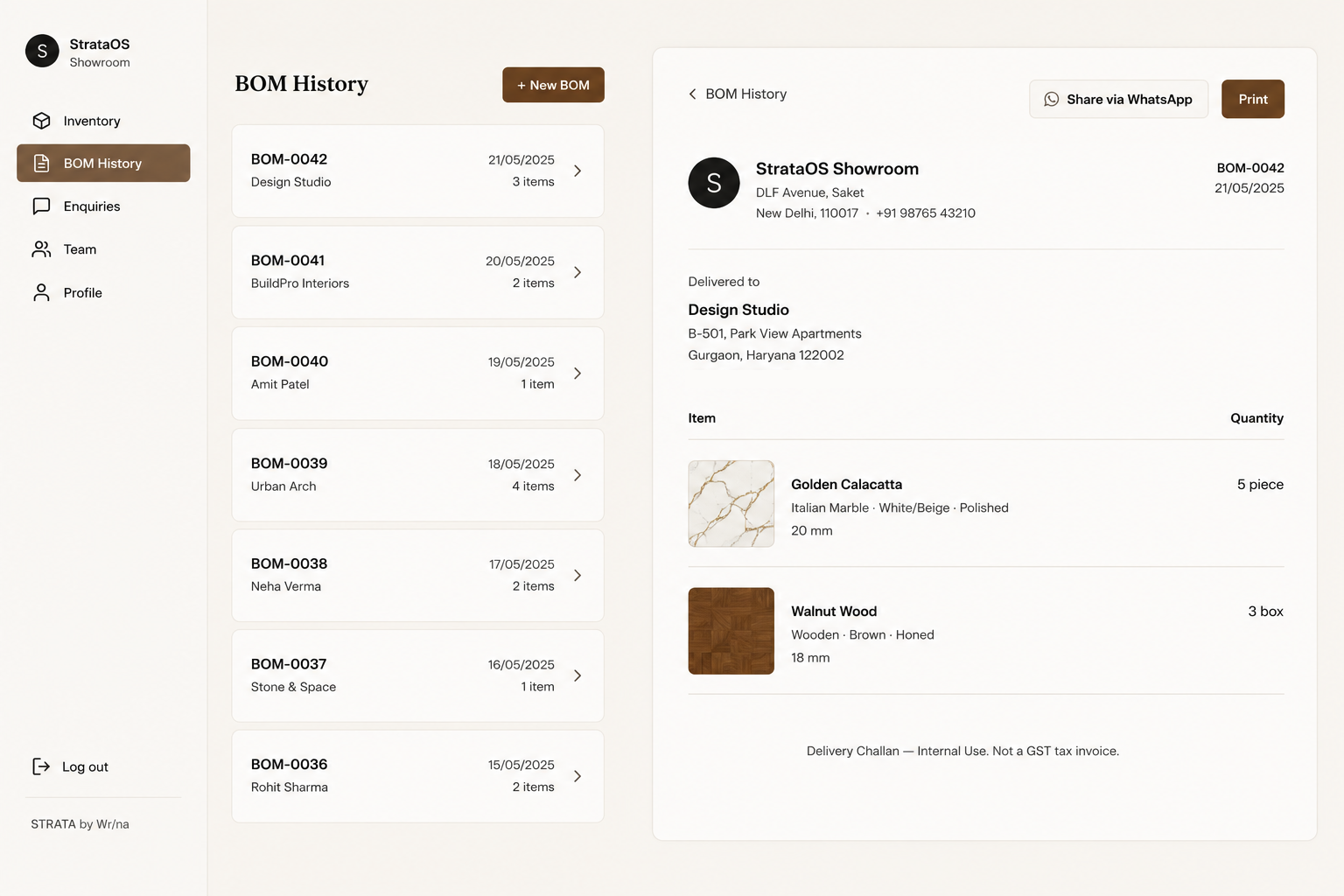
Task: Expand BOM-0039 Urban Arch chevron
Action: [x=577, y=475]
